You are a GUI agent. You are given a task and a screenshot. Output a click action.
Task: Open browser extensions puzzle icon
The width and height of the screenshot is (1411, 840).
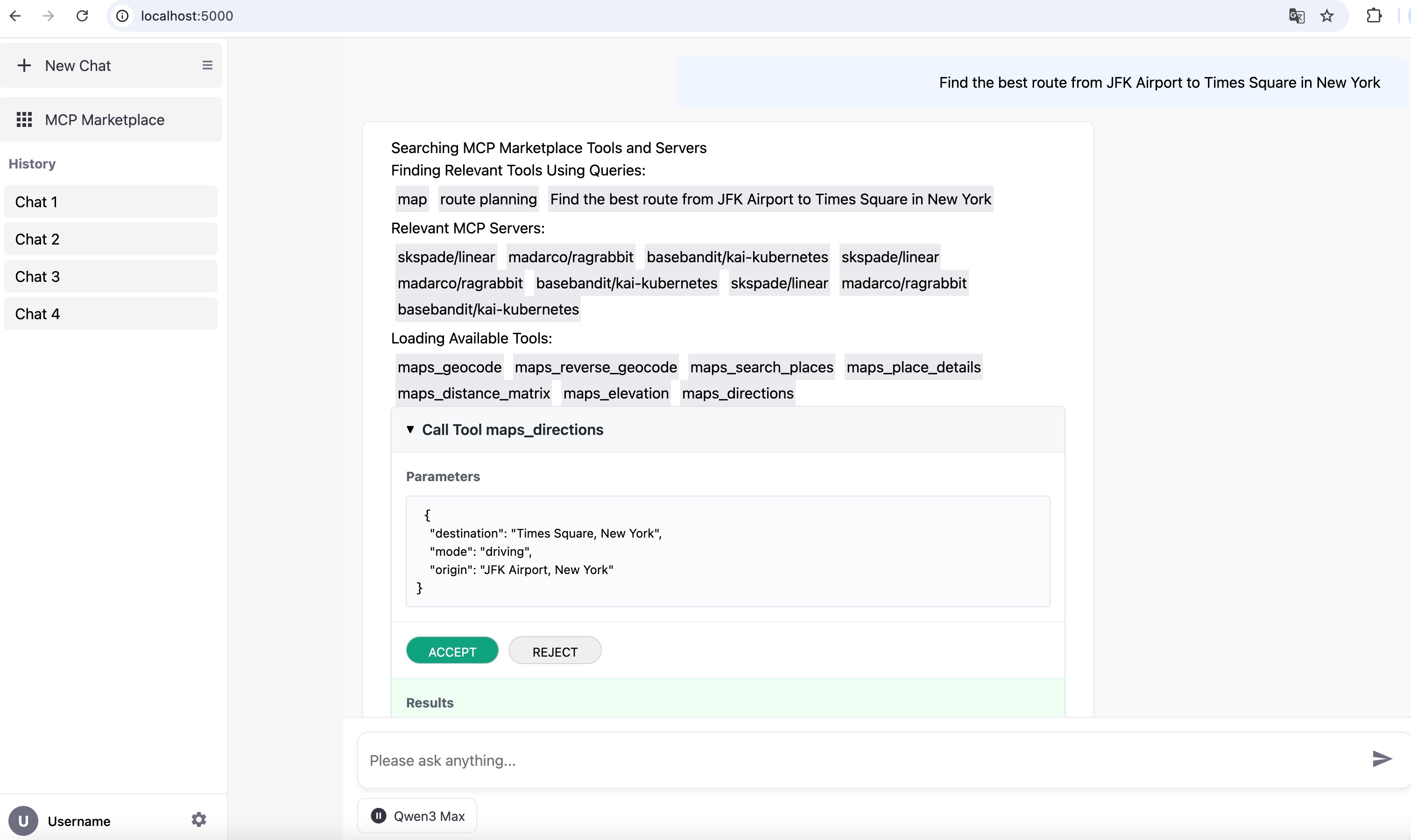click(1374, 16)
